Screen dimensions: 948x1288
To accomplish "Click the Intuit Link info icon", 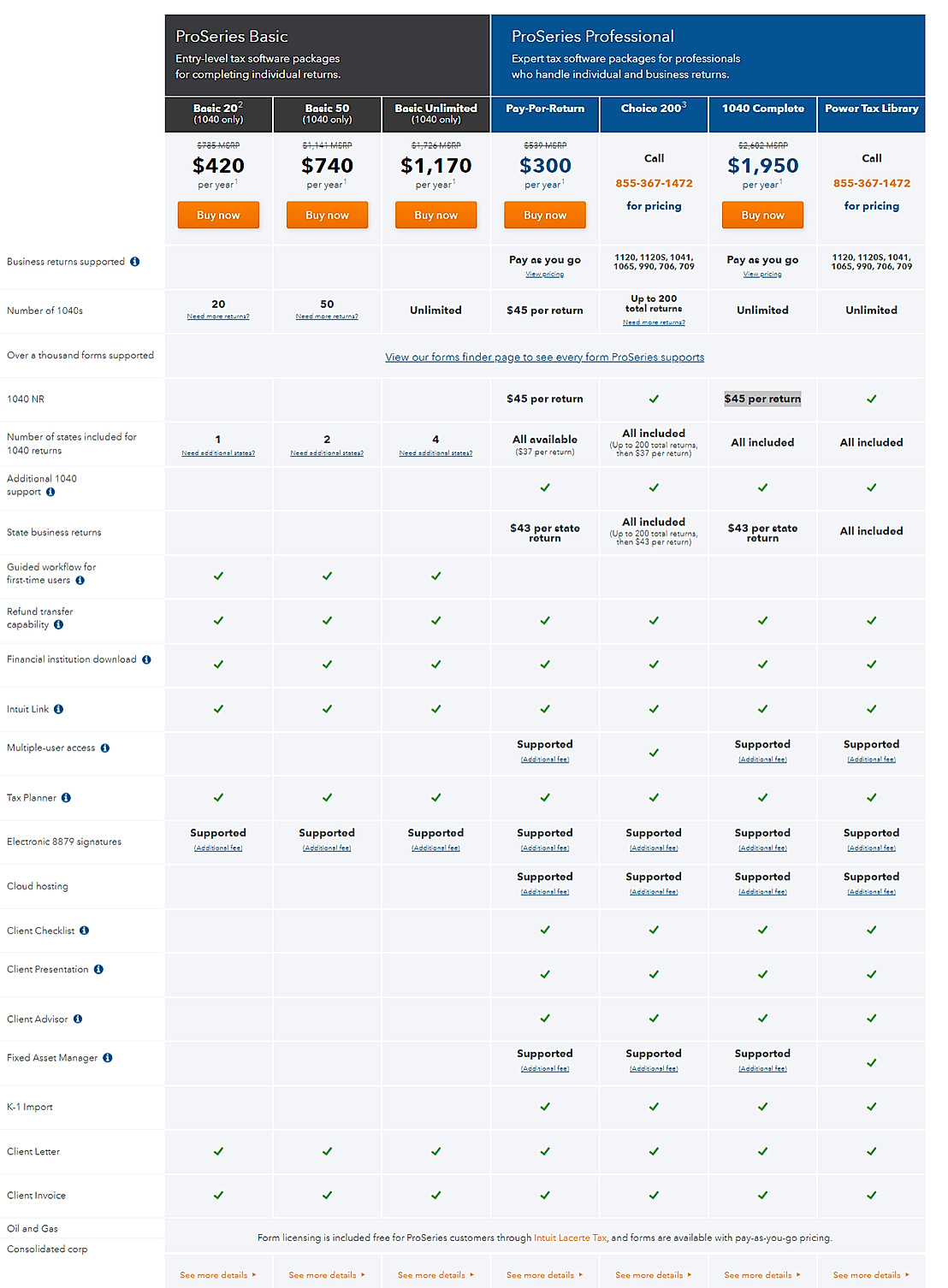I will coord(56,709).
